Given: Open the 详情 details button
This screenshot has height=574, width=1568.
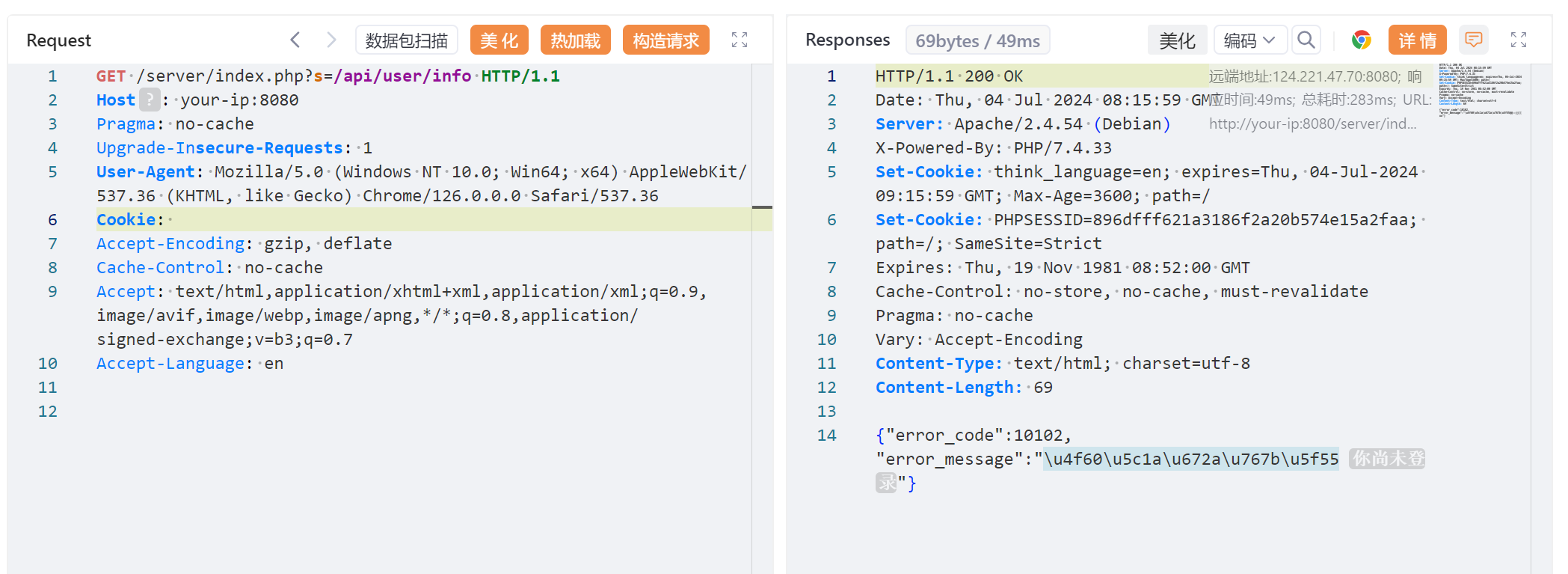Looking at the screenshot, I should [1417, 40].
